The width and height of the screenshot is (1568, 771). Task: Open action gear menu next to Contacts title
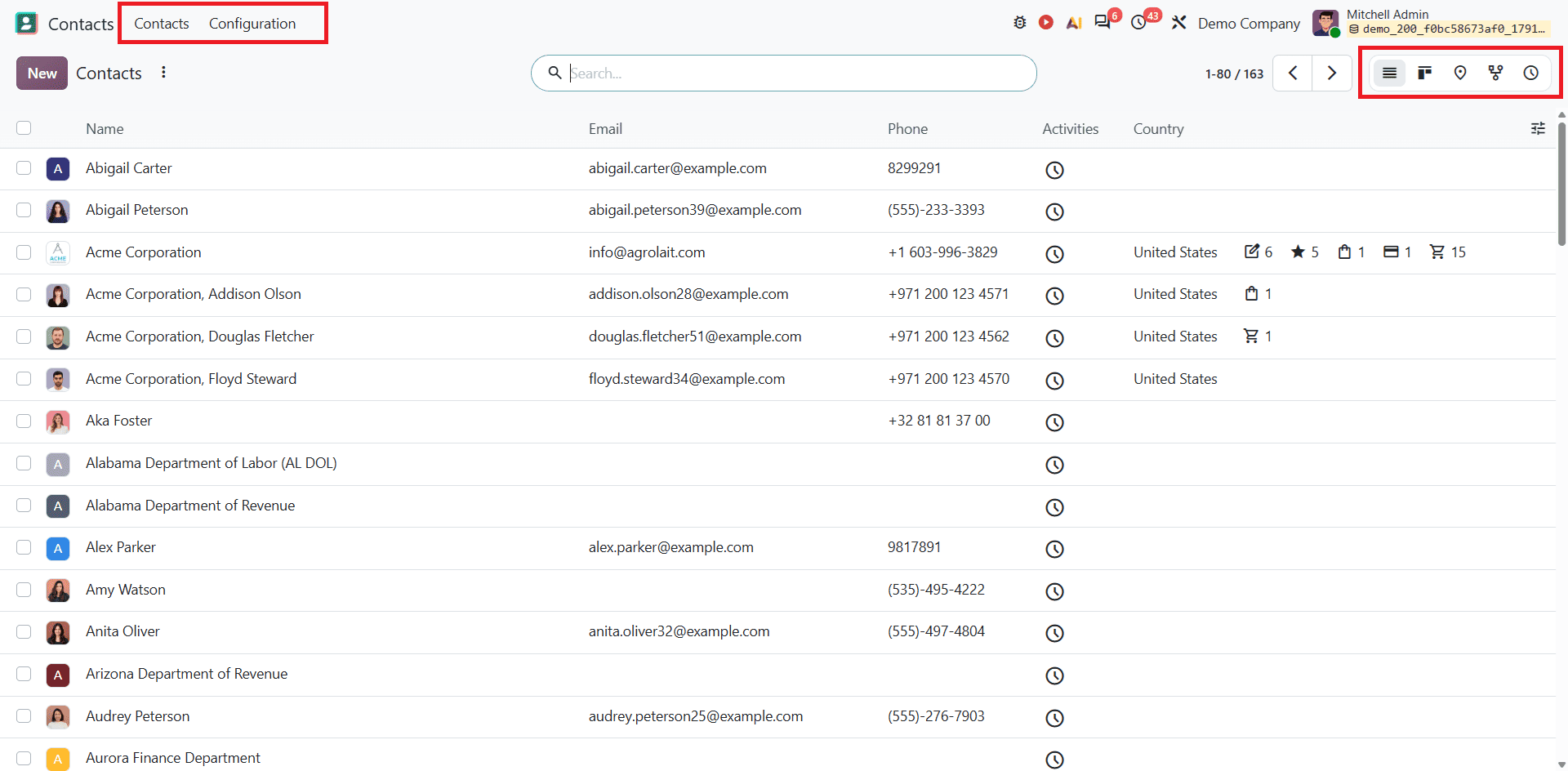coord(163,73)
